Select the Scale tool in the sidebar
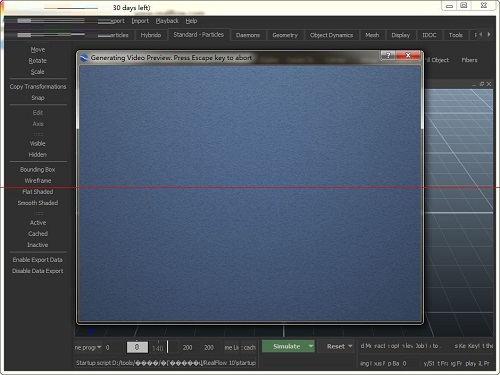This screenshot has width=500, height=375. (38, 72)
